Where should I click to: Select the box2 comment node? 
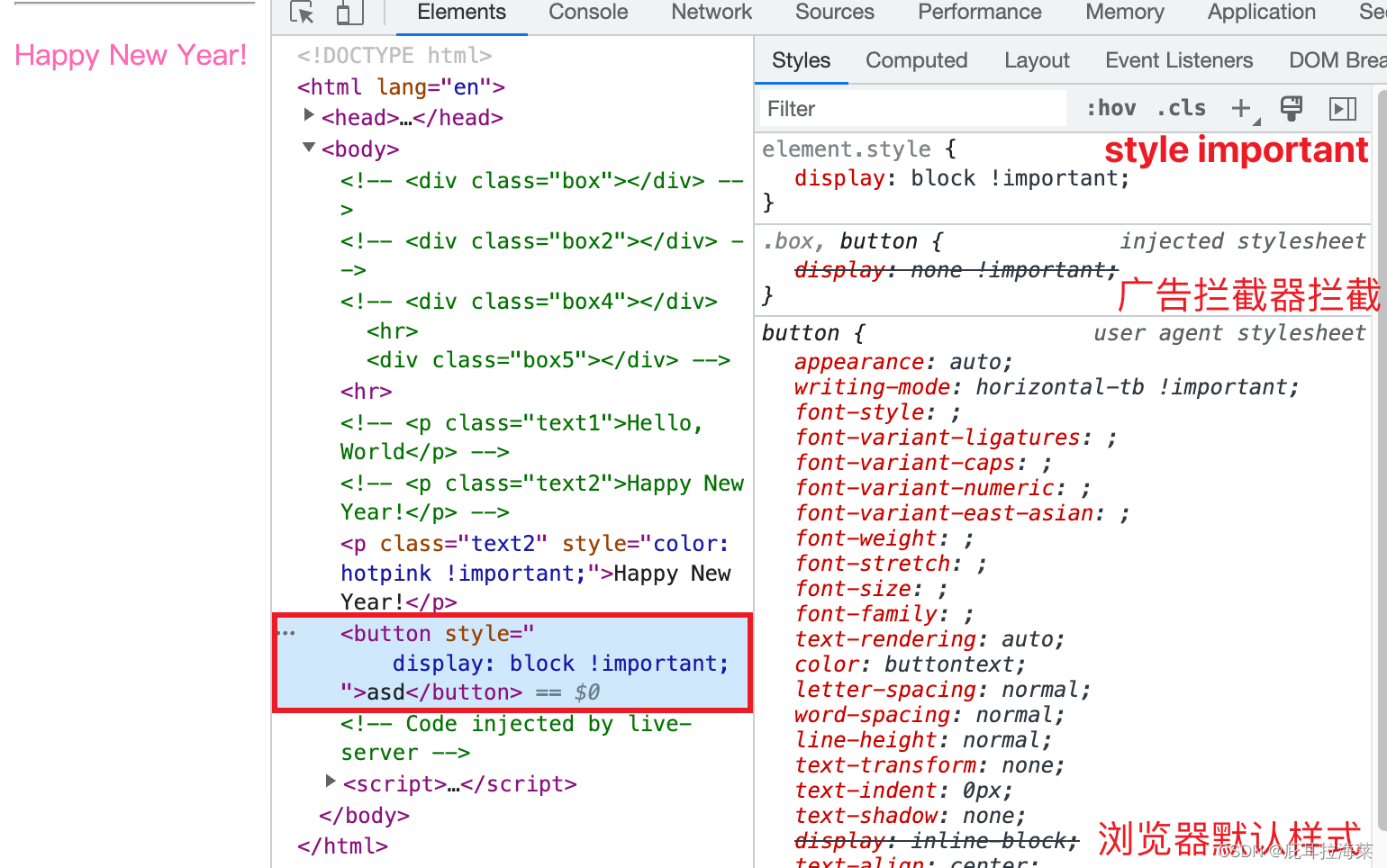[542, 255]
